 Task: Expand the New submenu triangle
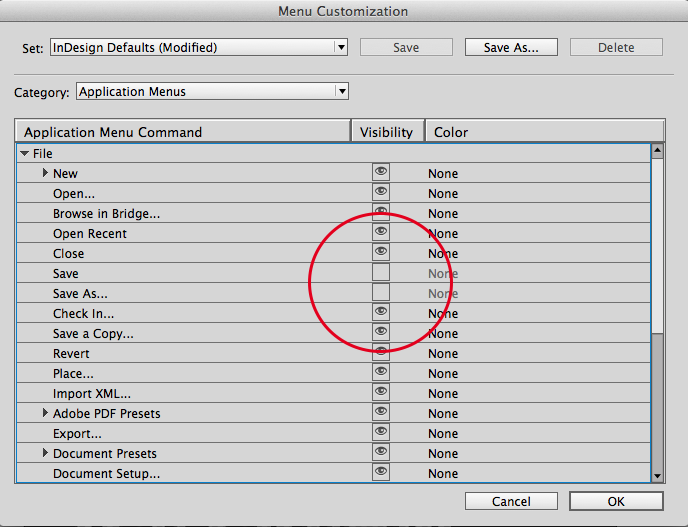45,174
